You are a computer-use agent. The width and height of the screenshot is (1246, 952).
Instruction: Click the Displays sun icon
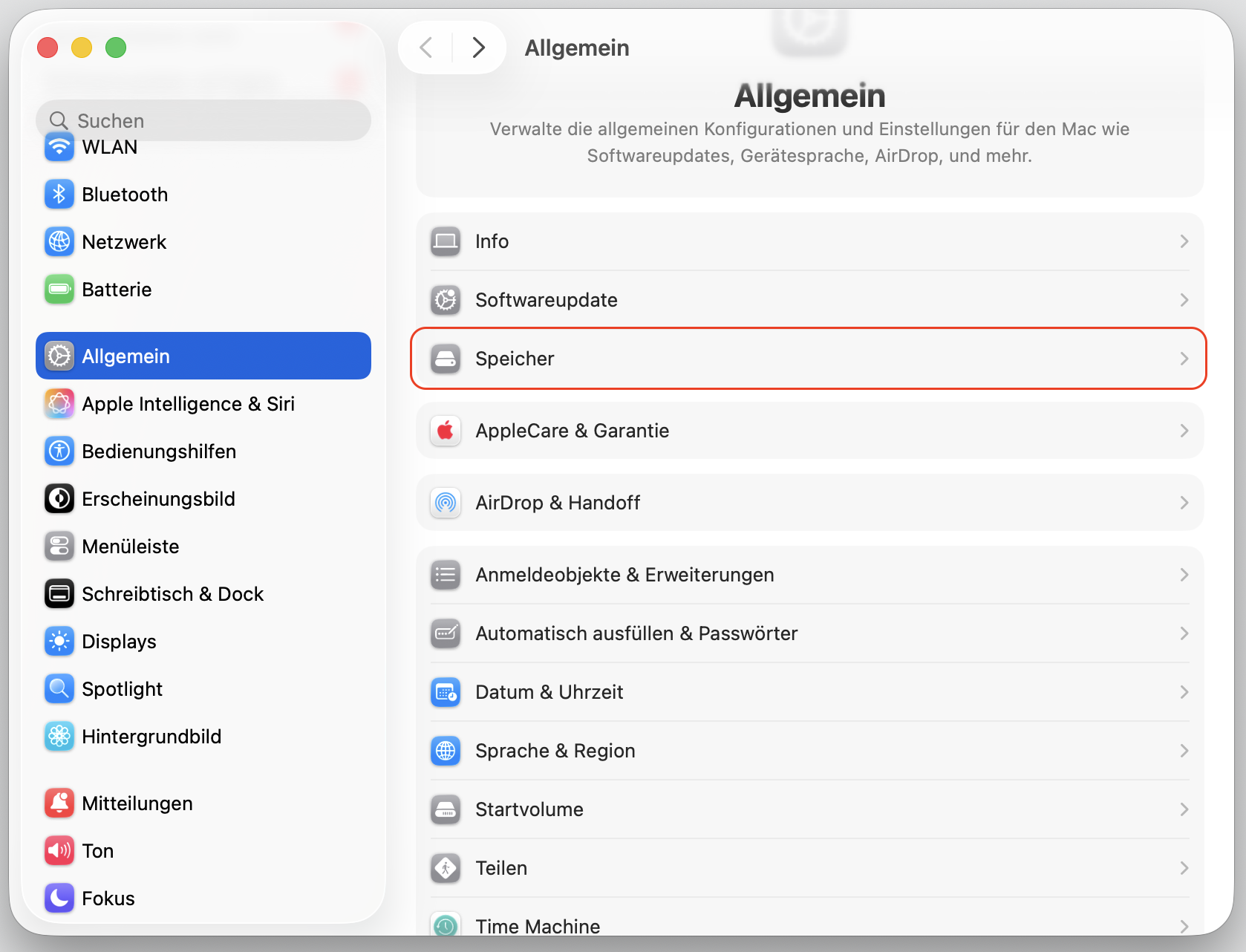tap(59, 642)
